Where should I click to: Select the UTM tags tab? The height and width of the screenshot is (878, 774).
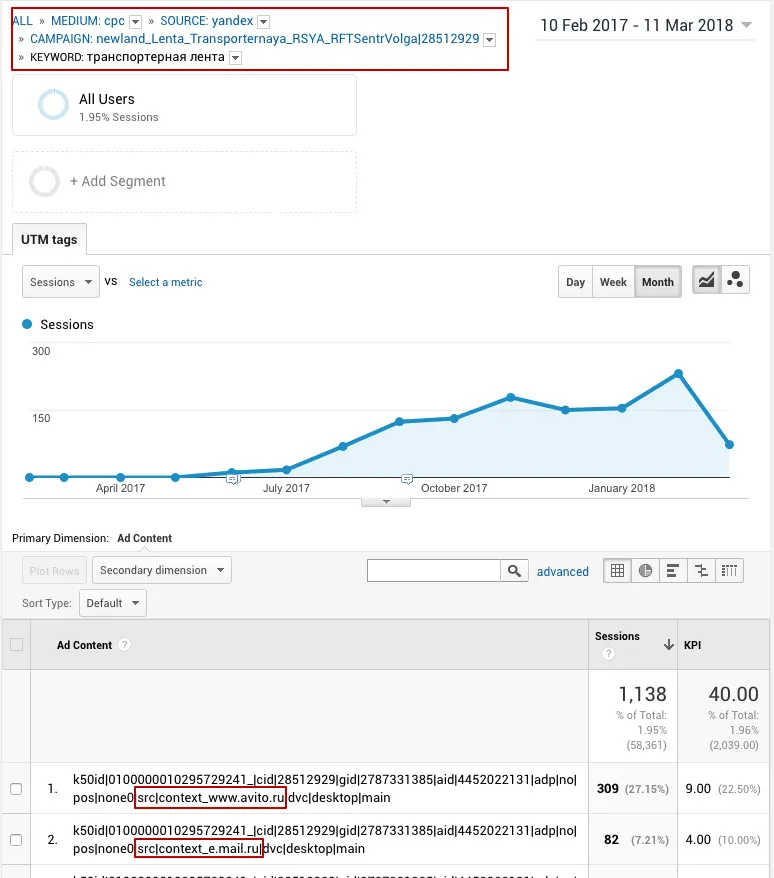pyautogui.click(x=49, y=239)
